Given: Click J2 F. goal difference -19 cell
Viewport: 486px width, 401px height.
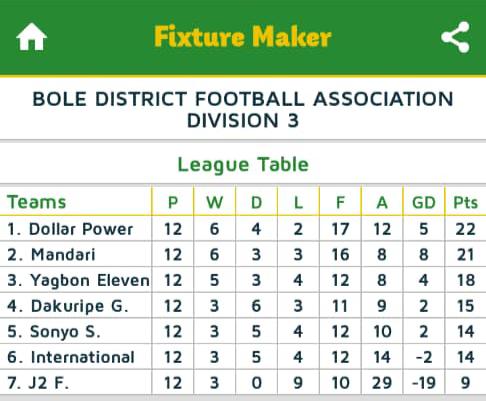Looking at the screenshot, I should 424,383.
